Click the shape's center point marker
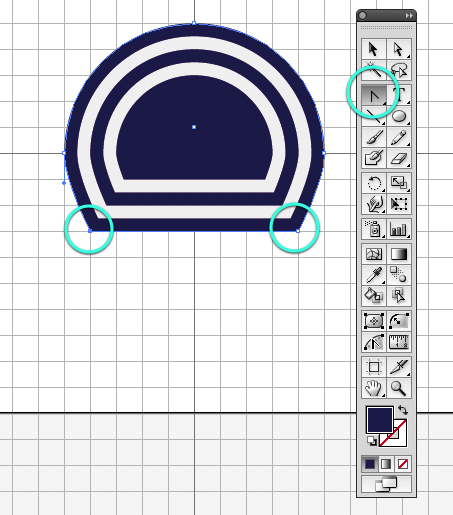This screenshot has height=515, width=453. 194,127
